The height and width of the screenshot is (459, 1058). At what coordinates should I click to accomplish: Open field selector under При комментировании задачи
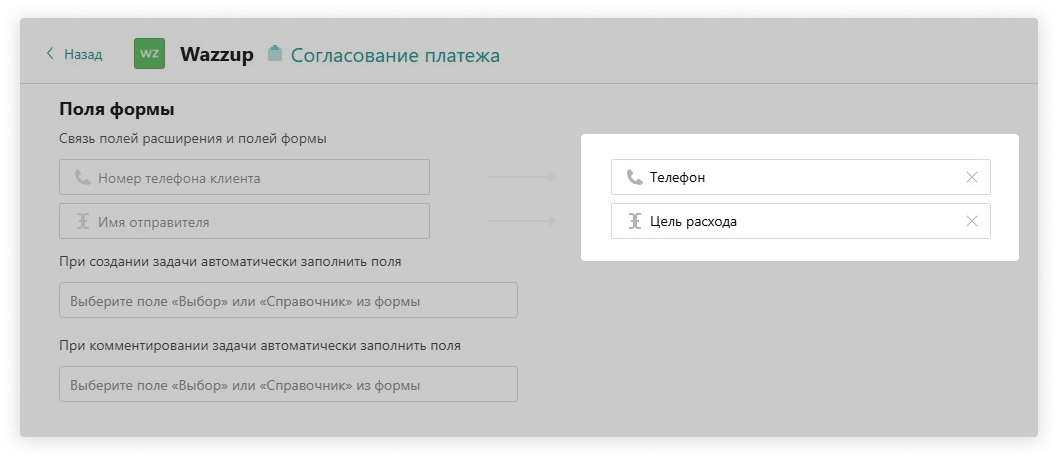(288, 384)
